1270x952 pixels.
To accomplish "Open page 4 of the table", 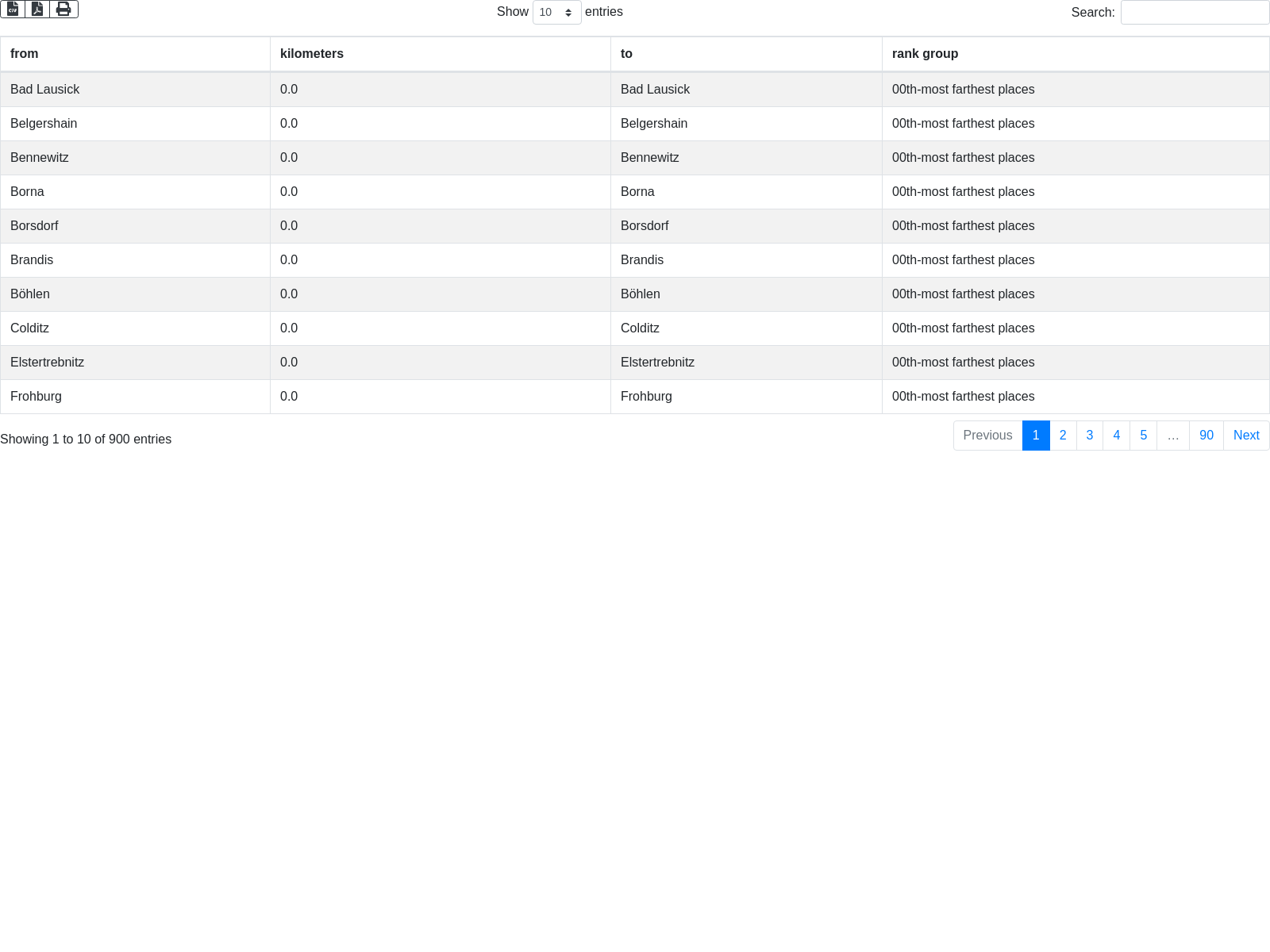I will 1116,436.
